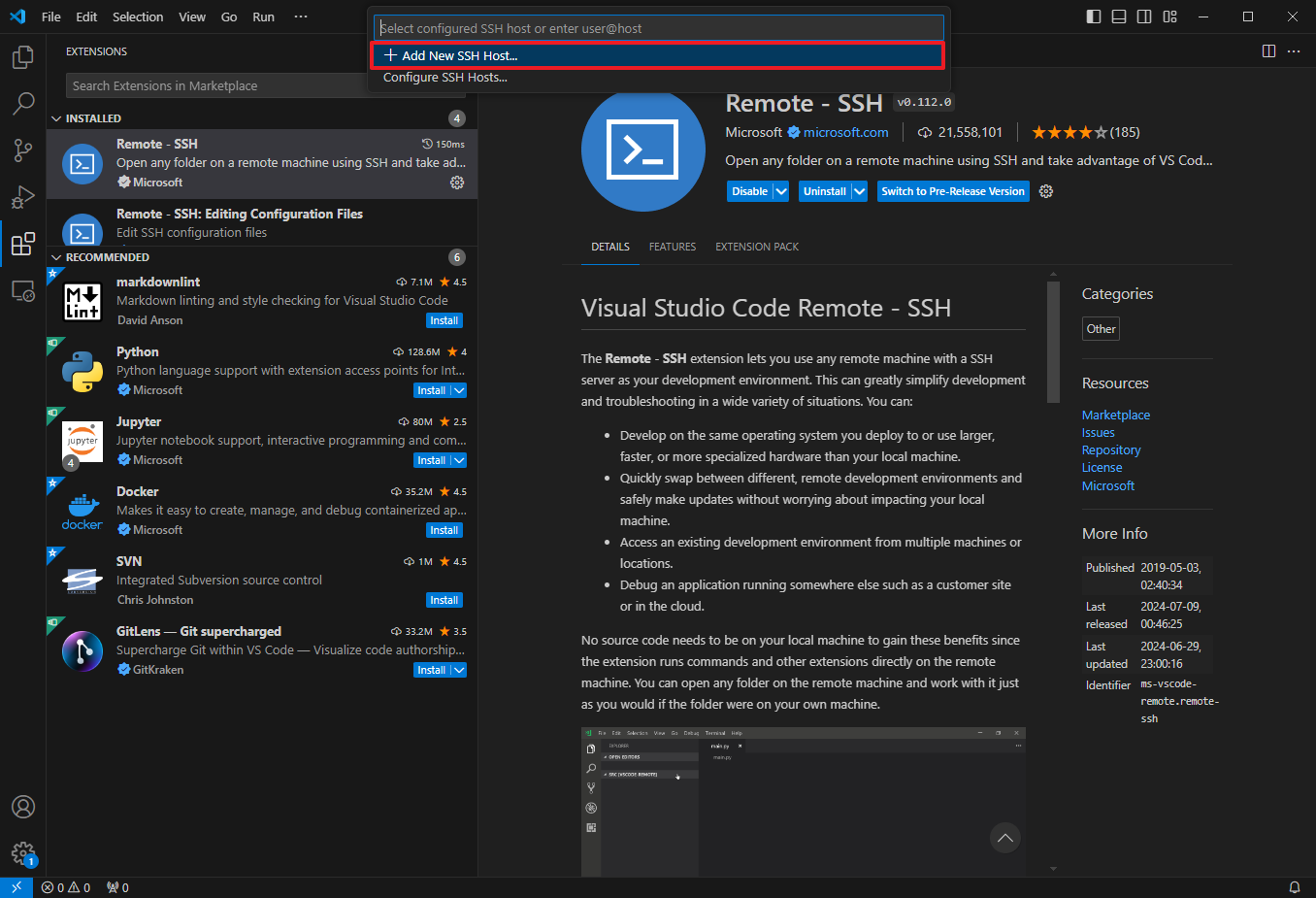1316x898 pixels.
Task: Open the Go menu
Action: tap(229, 17)
